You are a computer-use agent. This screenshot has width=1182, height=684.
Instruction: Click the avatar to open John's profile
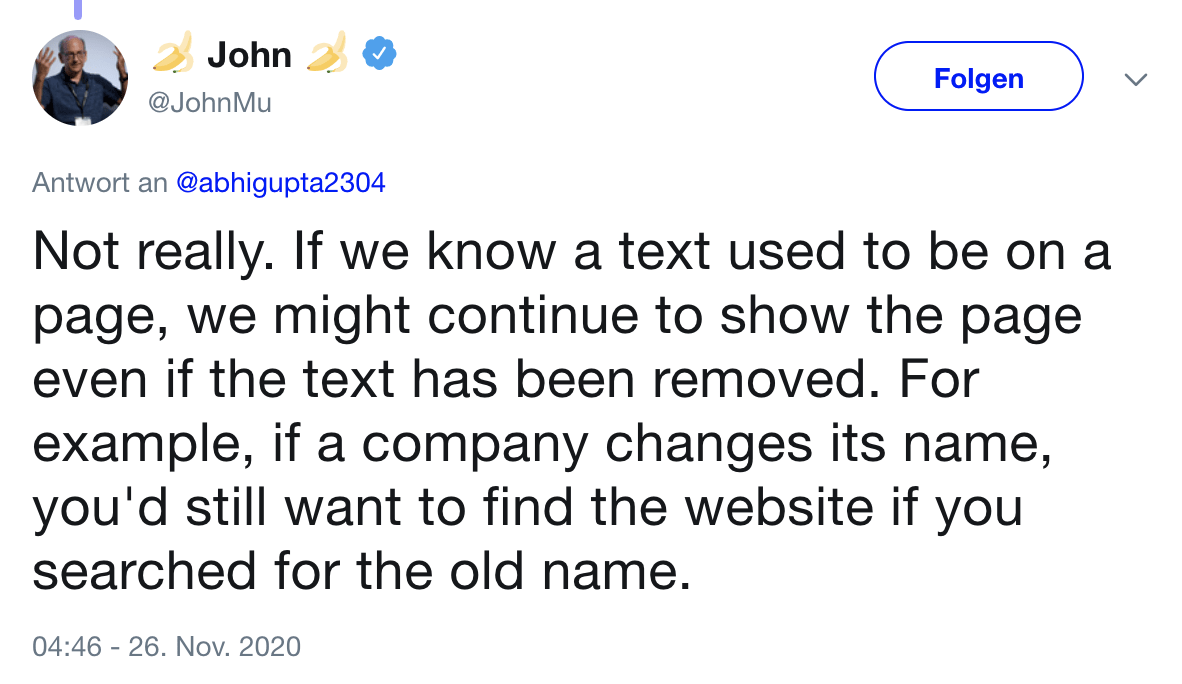pyautogui.click(x=79, y=77)
